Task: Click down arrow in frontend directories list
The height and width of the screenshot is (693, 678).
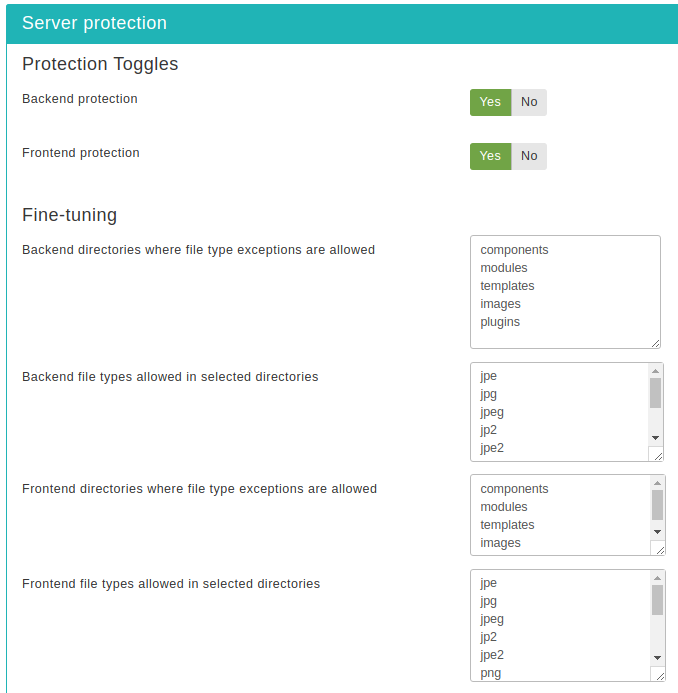Action: click(657, 532)
